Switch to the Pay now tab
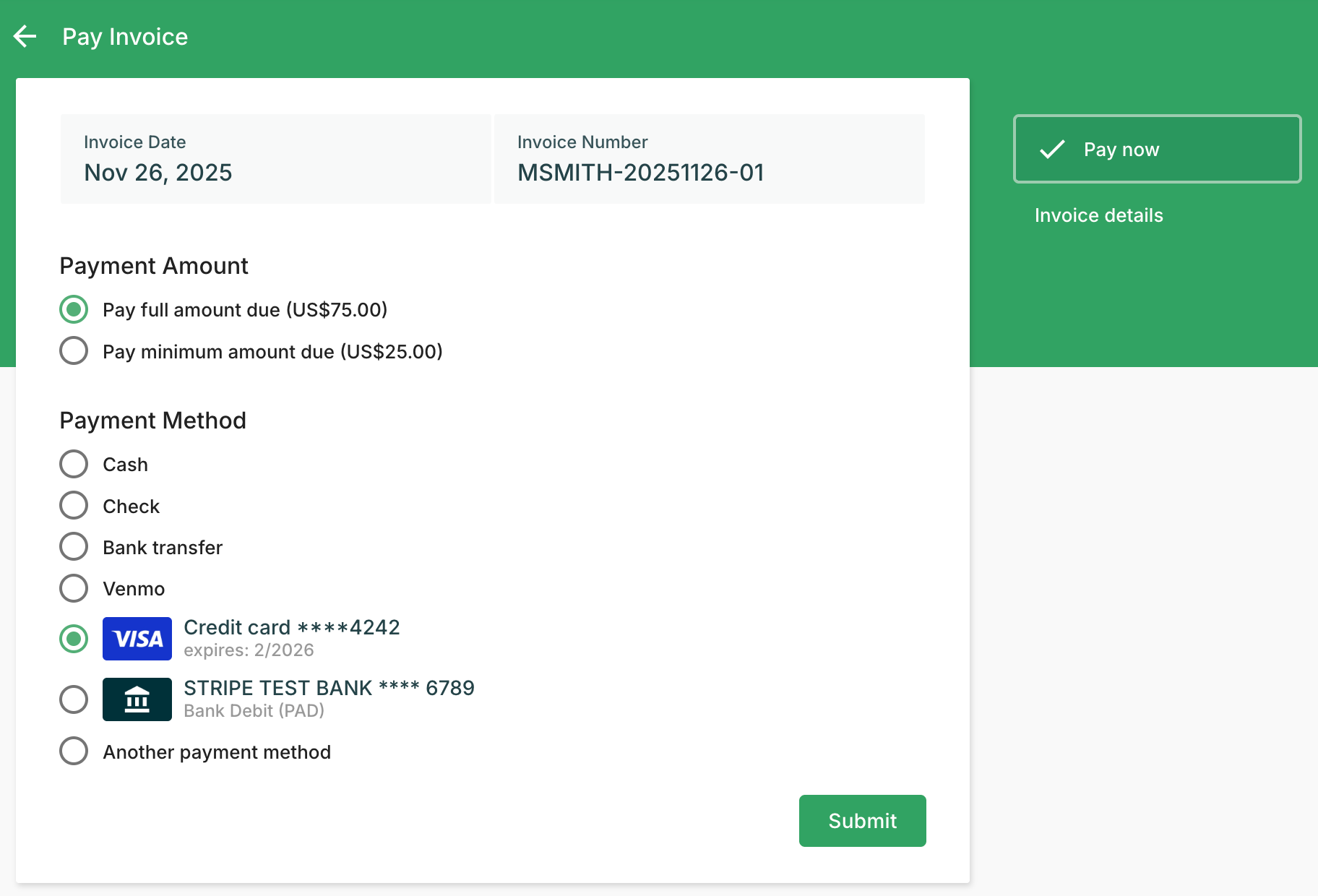This screenshot has width=1318, height=896. 1156,150
